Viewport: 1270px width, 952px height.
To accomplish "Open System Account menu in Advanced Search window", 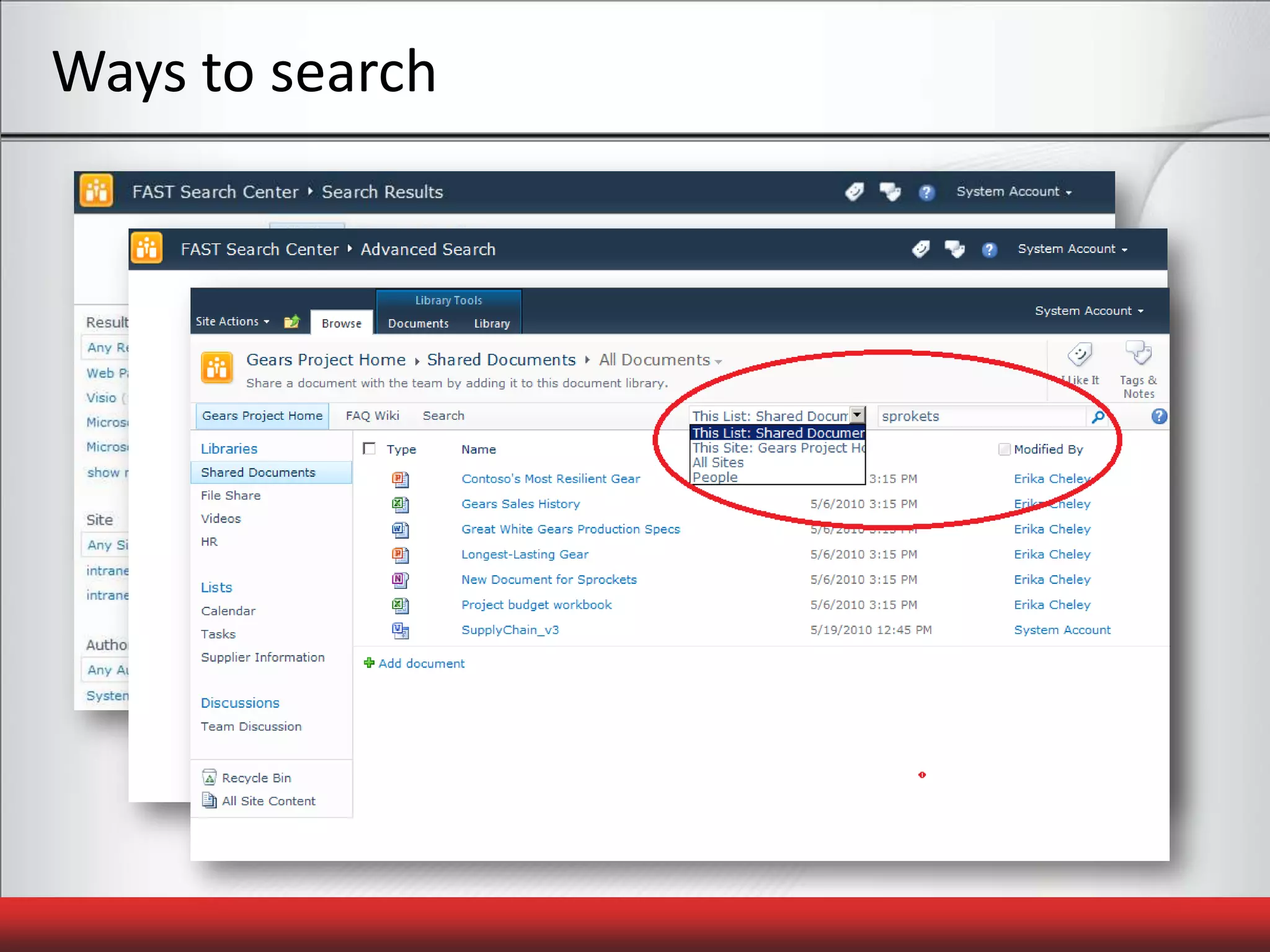I will [1072, 249].
